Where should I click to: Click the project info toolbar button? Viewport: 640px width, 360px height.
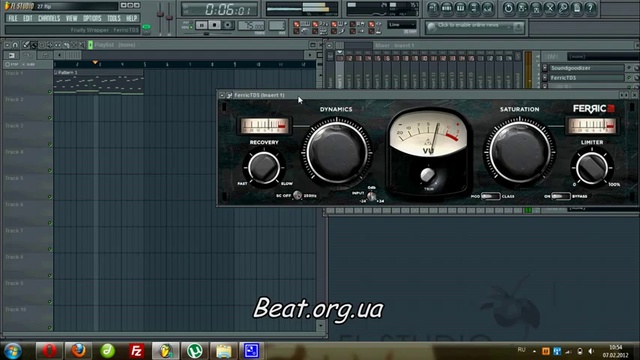(x=577, y=8)
